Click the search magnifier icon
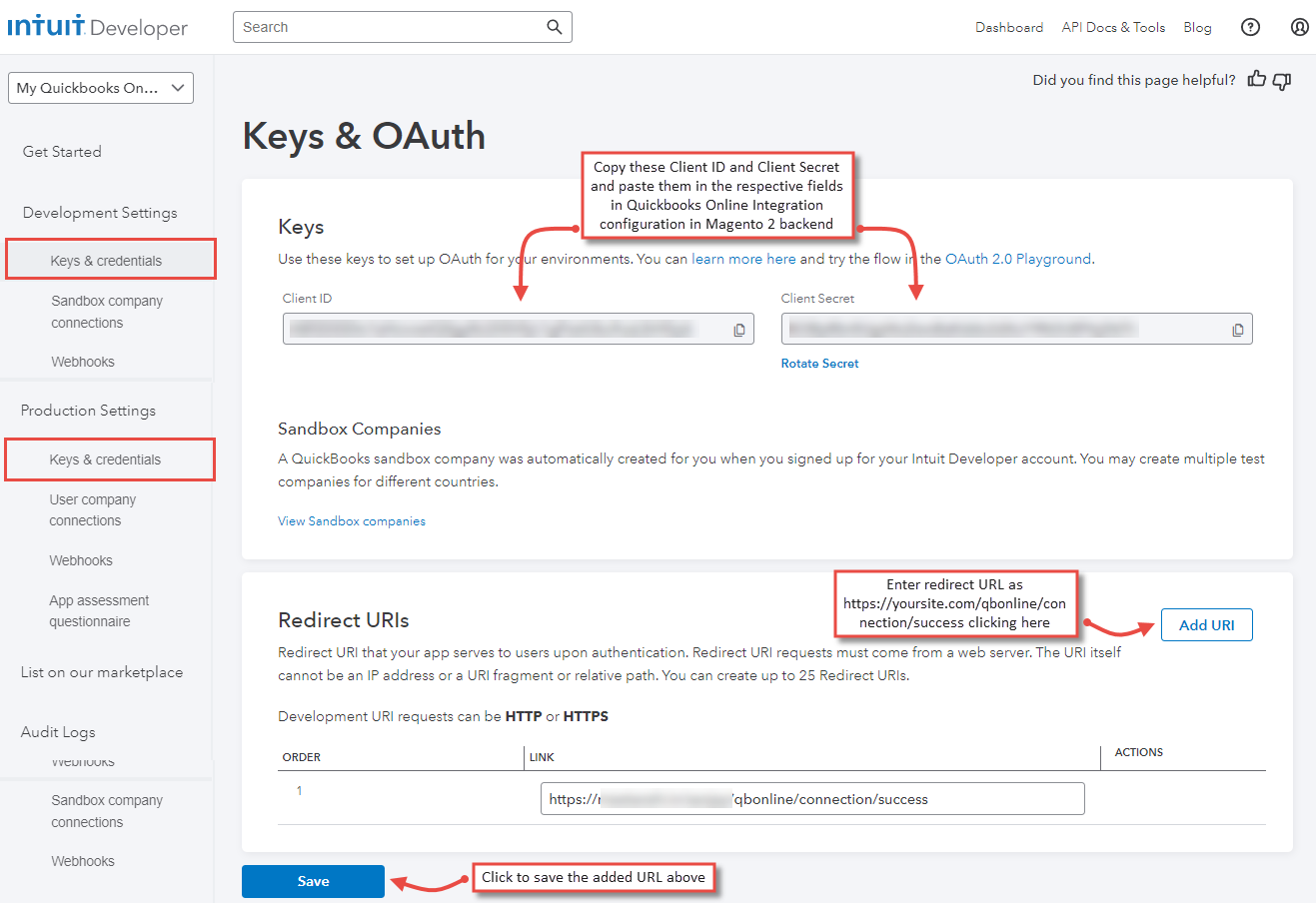Viewport: 1316px width, 903px height. click(x=554, y=27)
